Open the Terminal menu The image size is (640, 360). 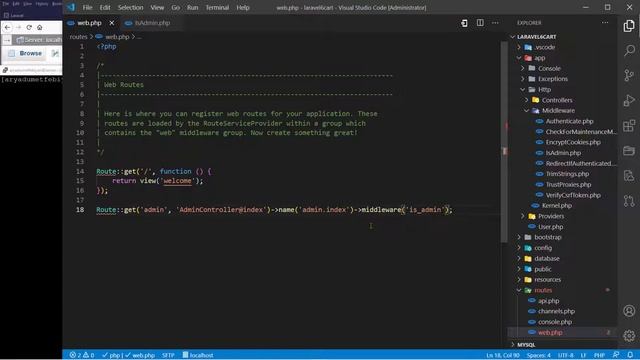pos(217,7)
